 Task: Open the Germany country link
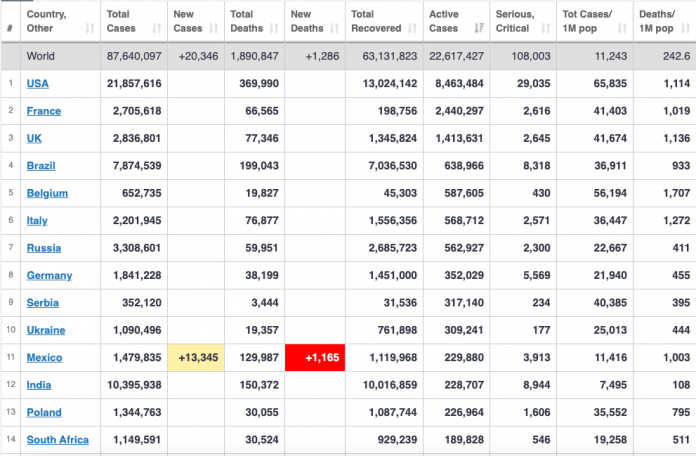pos(49,275)
